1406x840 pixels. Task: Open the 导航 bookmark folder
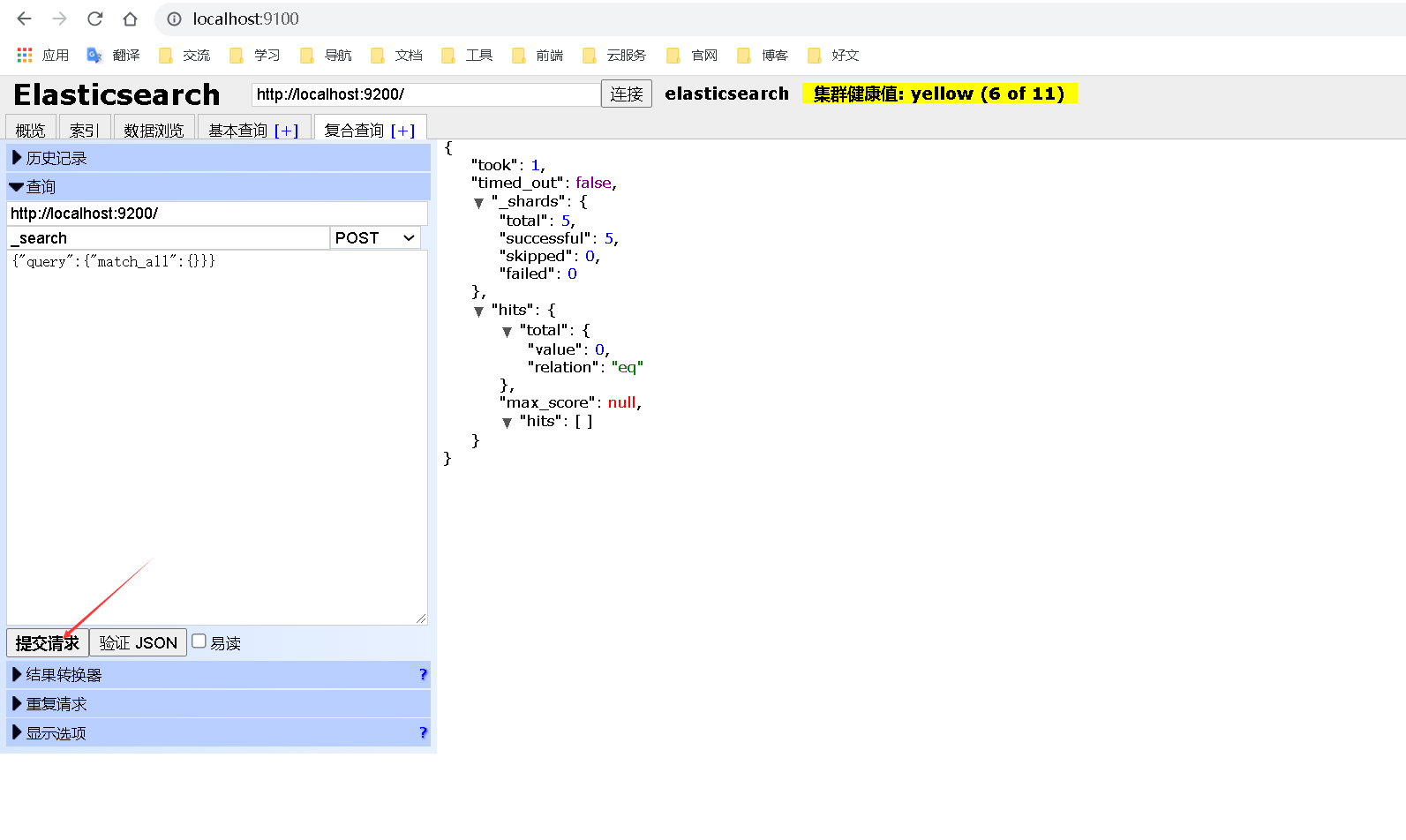pyautogui.click(x=326, y=55)
